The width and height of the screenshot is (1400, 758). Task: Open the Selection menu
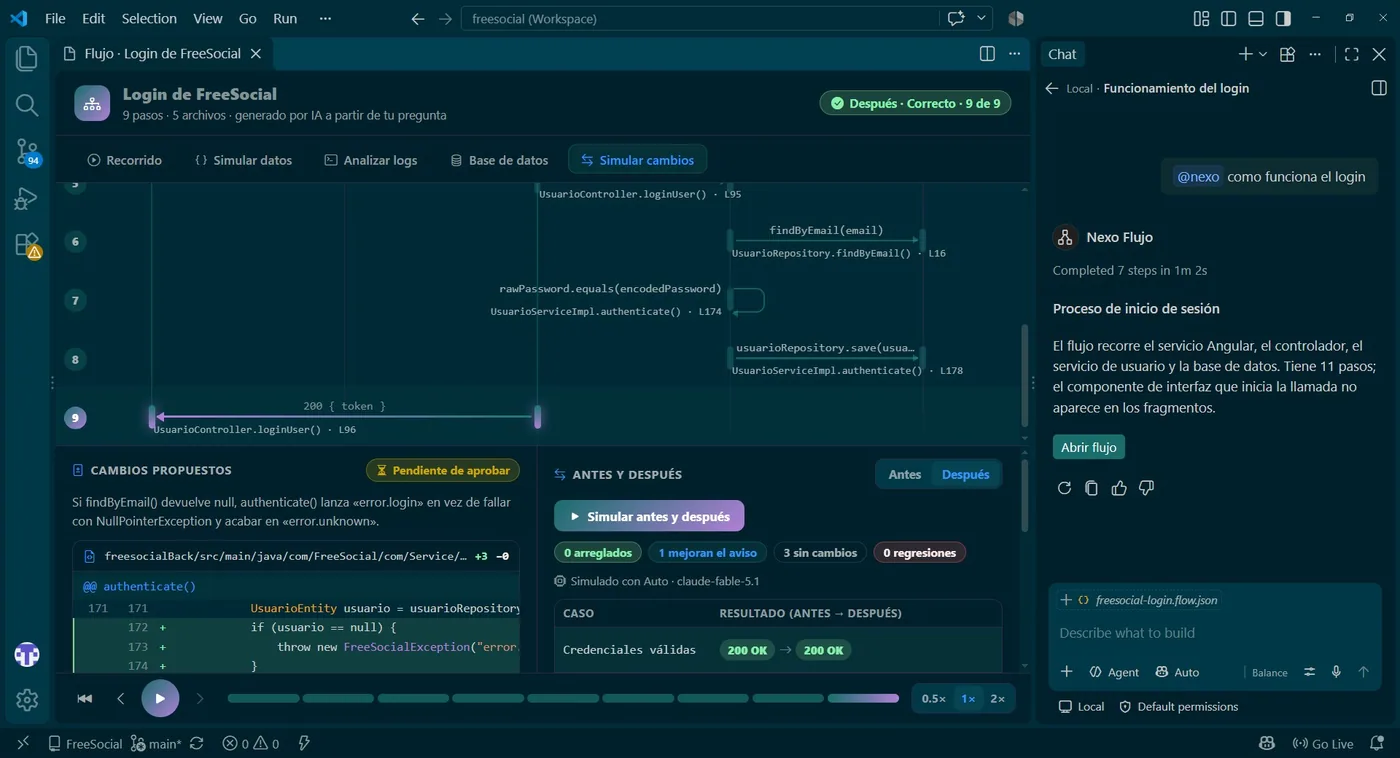(149, 18)
